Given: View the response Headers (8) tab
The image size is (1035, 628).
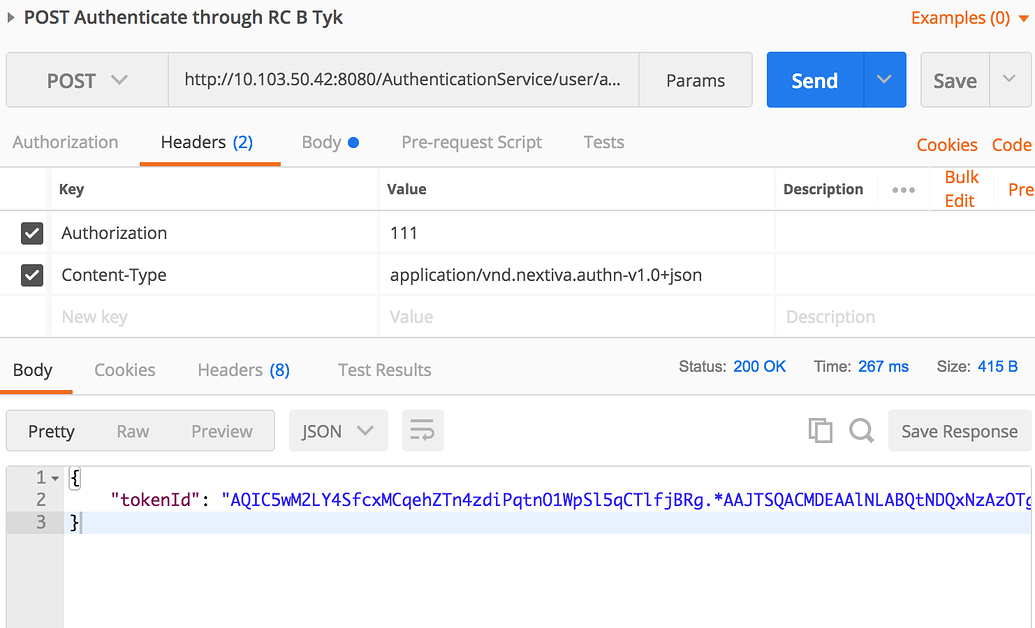Looking at the screenshot, I should coord(242,370).
